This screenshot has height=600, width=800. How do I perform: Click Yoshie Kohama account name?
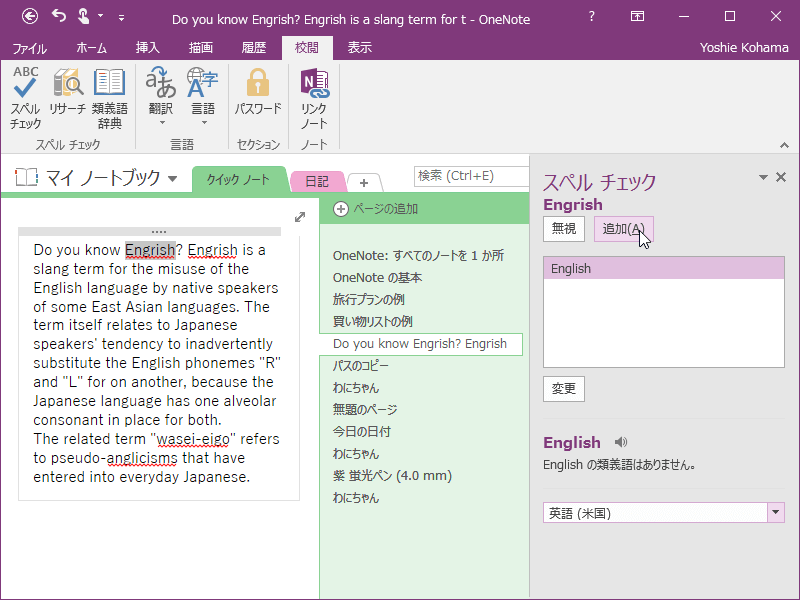point(744,47)
